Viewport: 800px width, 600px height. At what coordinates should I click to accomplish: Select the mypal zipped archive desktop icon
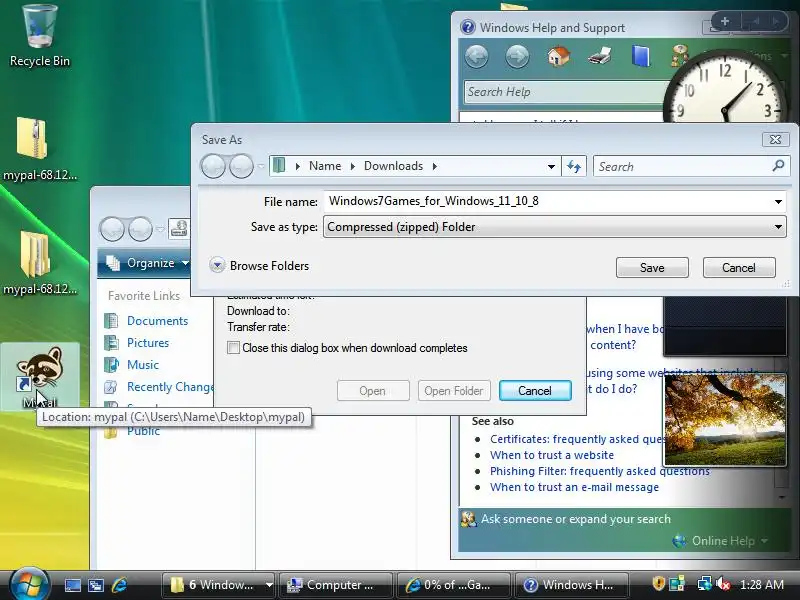[x=40, y=148]
